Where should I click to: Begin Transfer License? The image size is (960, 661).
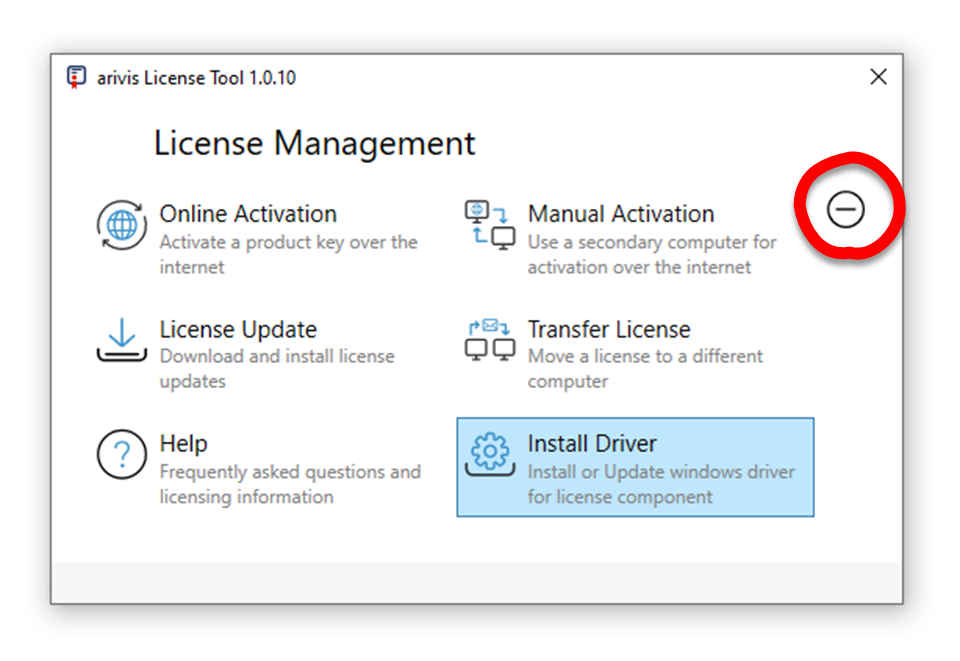(609, 329)
